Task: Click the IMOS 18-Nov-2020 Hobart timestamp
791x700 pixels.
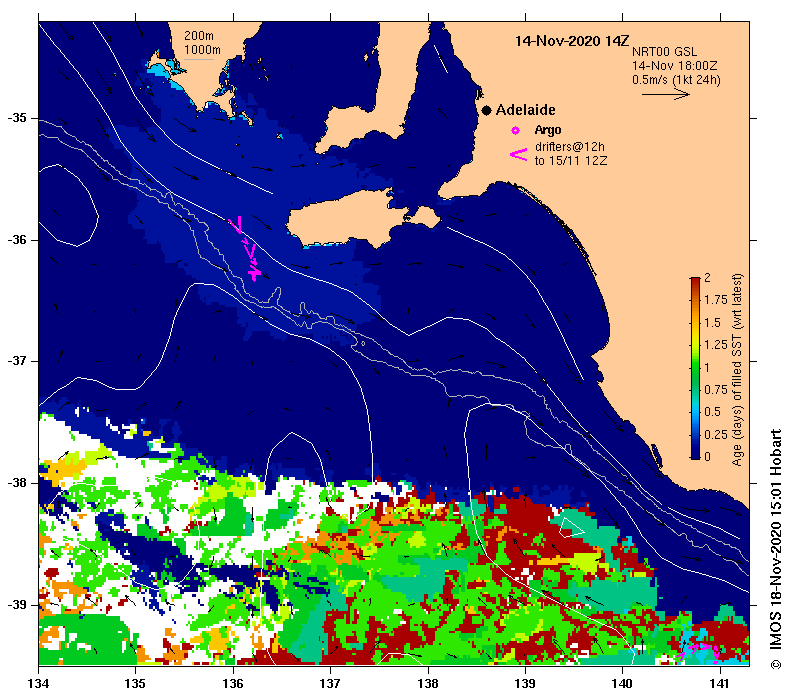Action: (x=775, y=543)
